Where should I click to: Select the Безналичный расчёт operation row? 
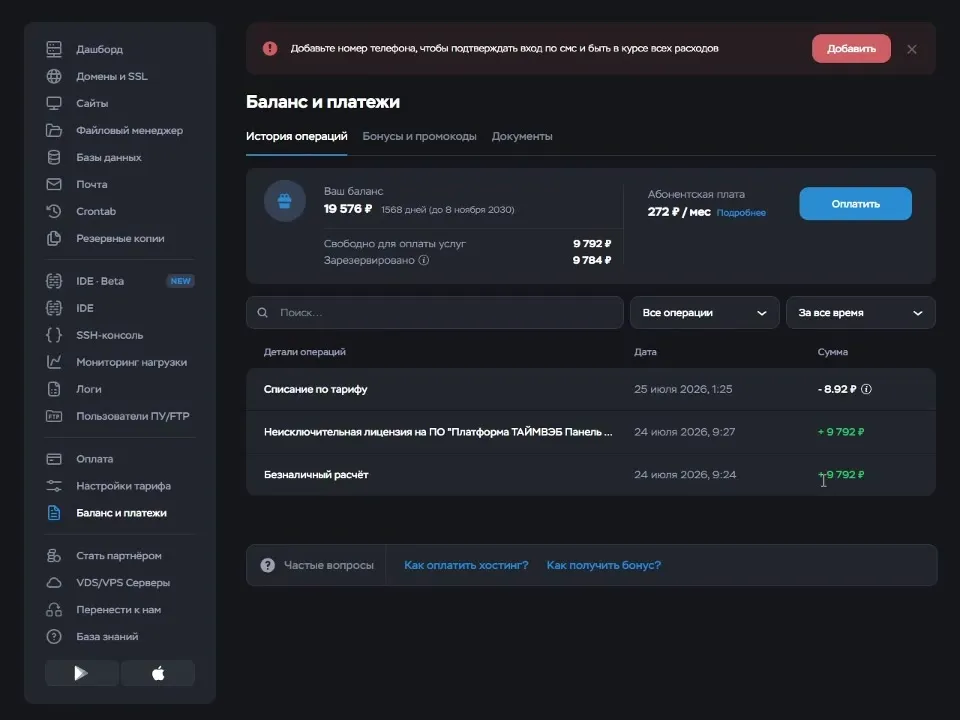point(591,474)
